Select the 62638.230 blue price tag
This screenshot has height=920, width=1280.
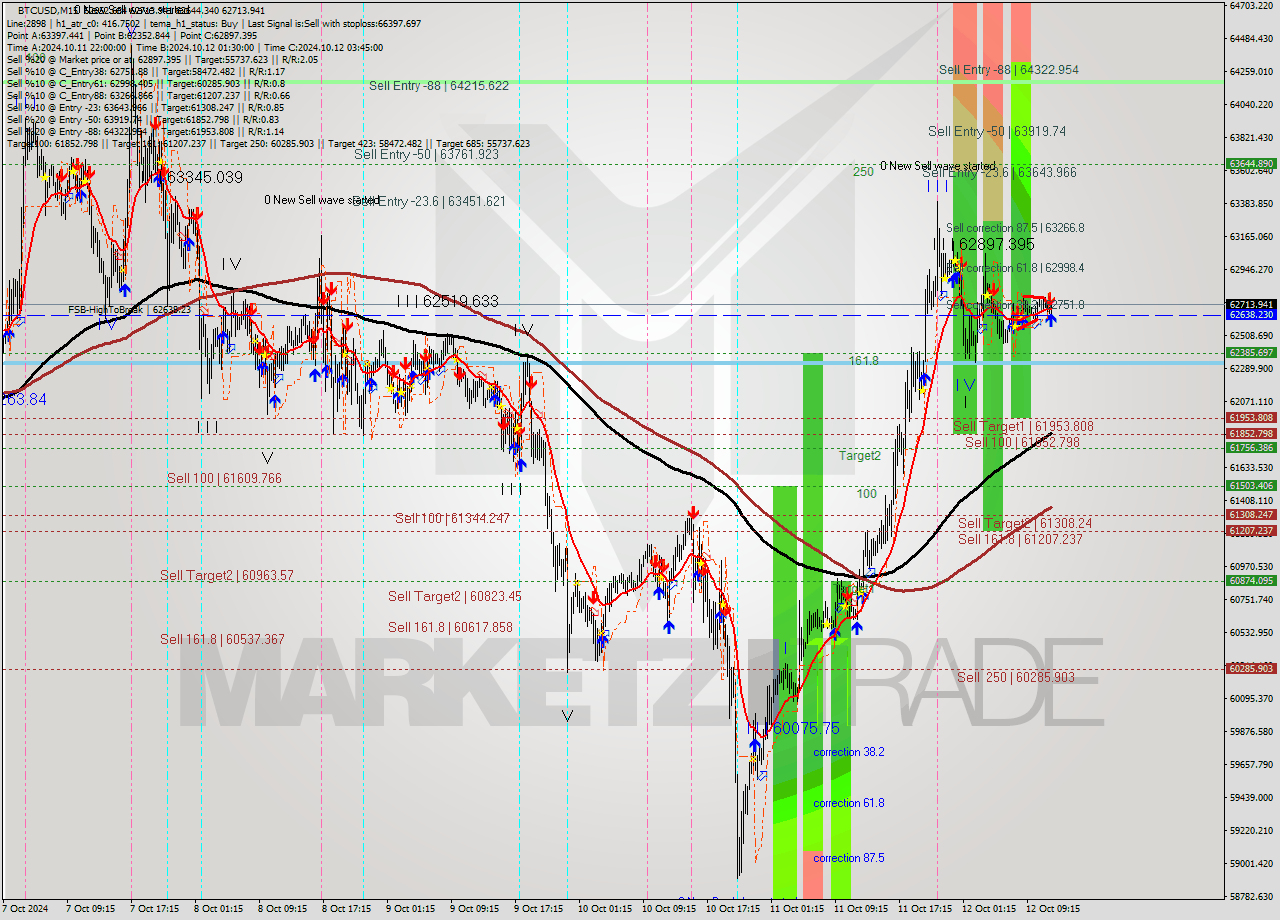[1251, 314]
